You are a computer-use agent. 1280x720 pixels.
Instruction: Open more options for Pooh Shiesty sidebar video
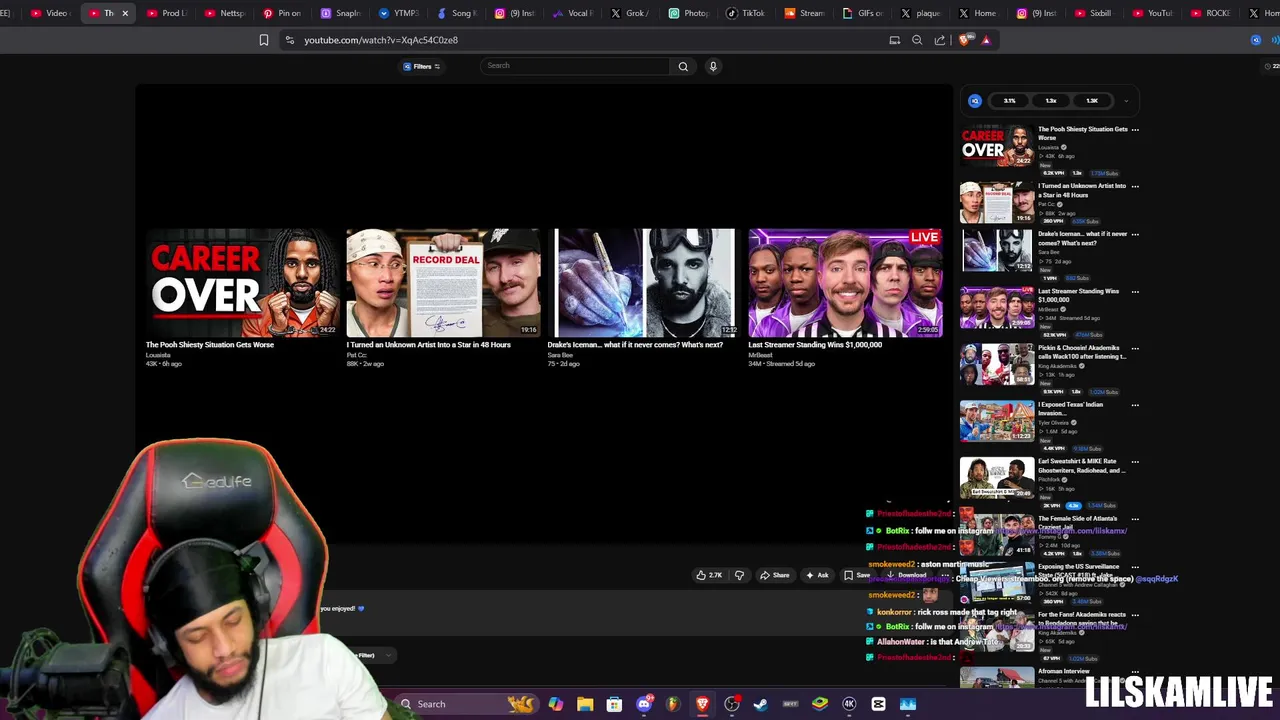1135,130
